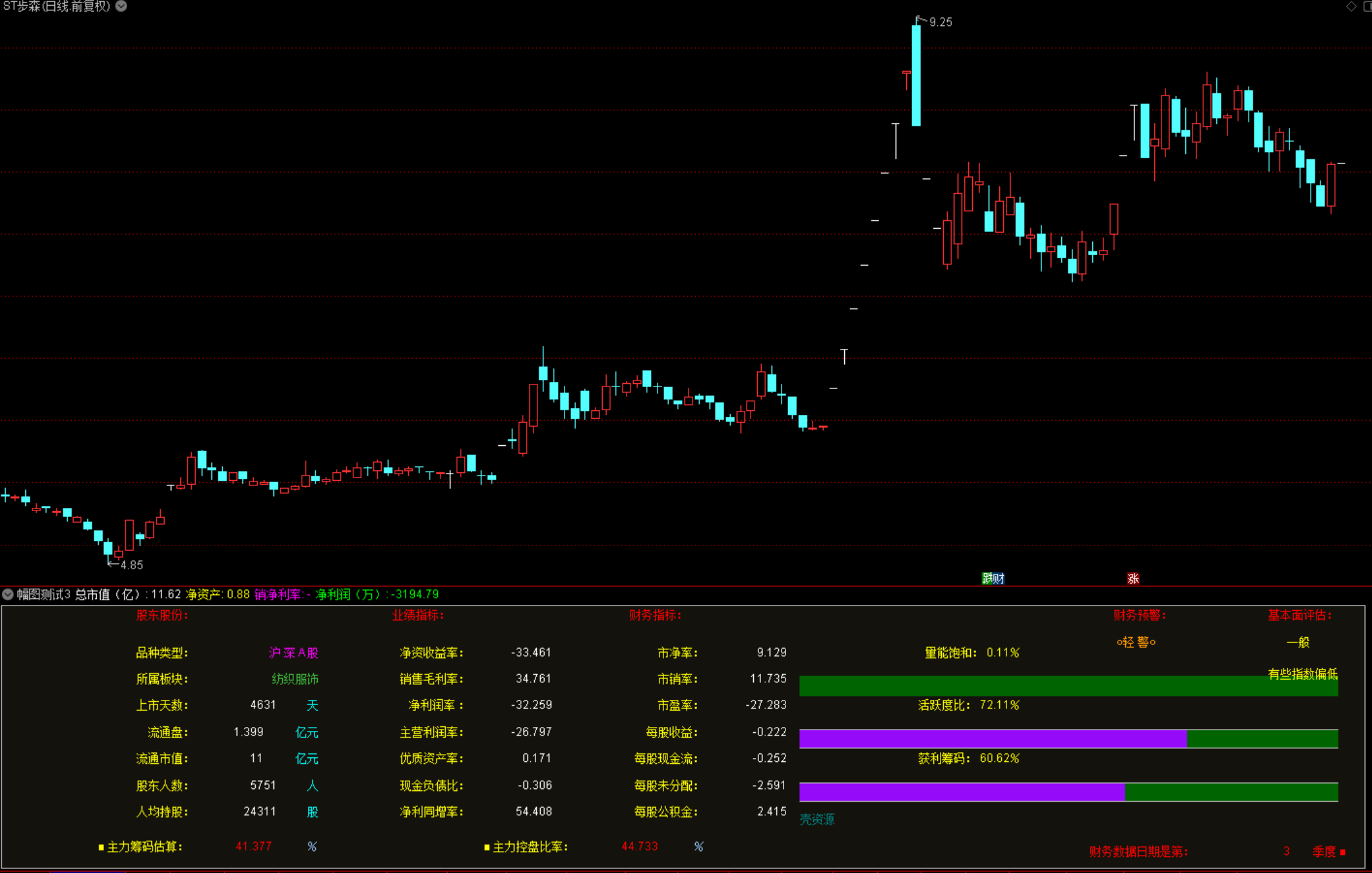Click the diamond icon at top right

(x=1351, y=6)
